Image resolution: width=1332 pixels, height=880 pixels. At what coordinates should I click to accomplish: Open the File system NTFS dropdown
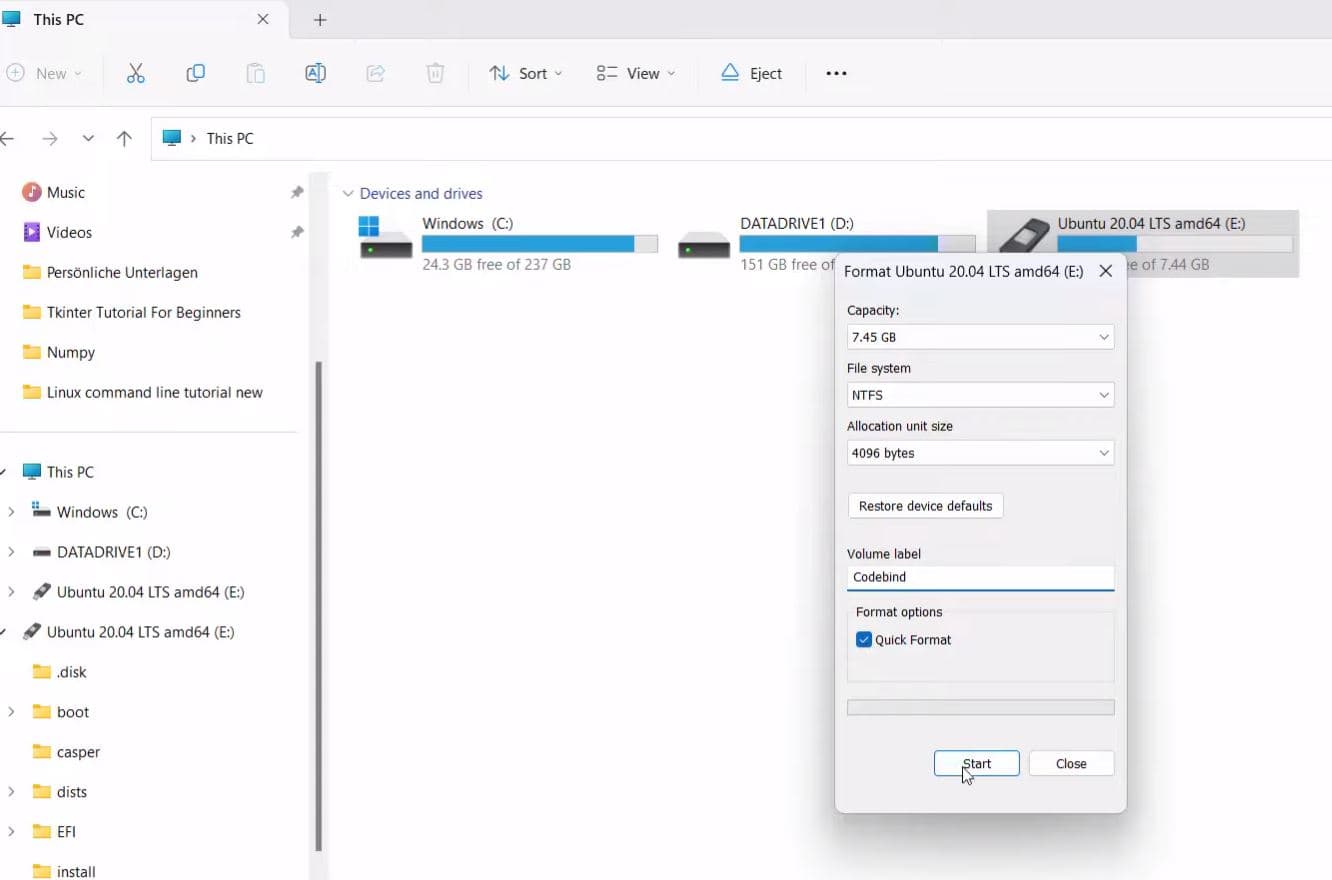pos(979,395)
